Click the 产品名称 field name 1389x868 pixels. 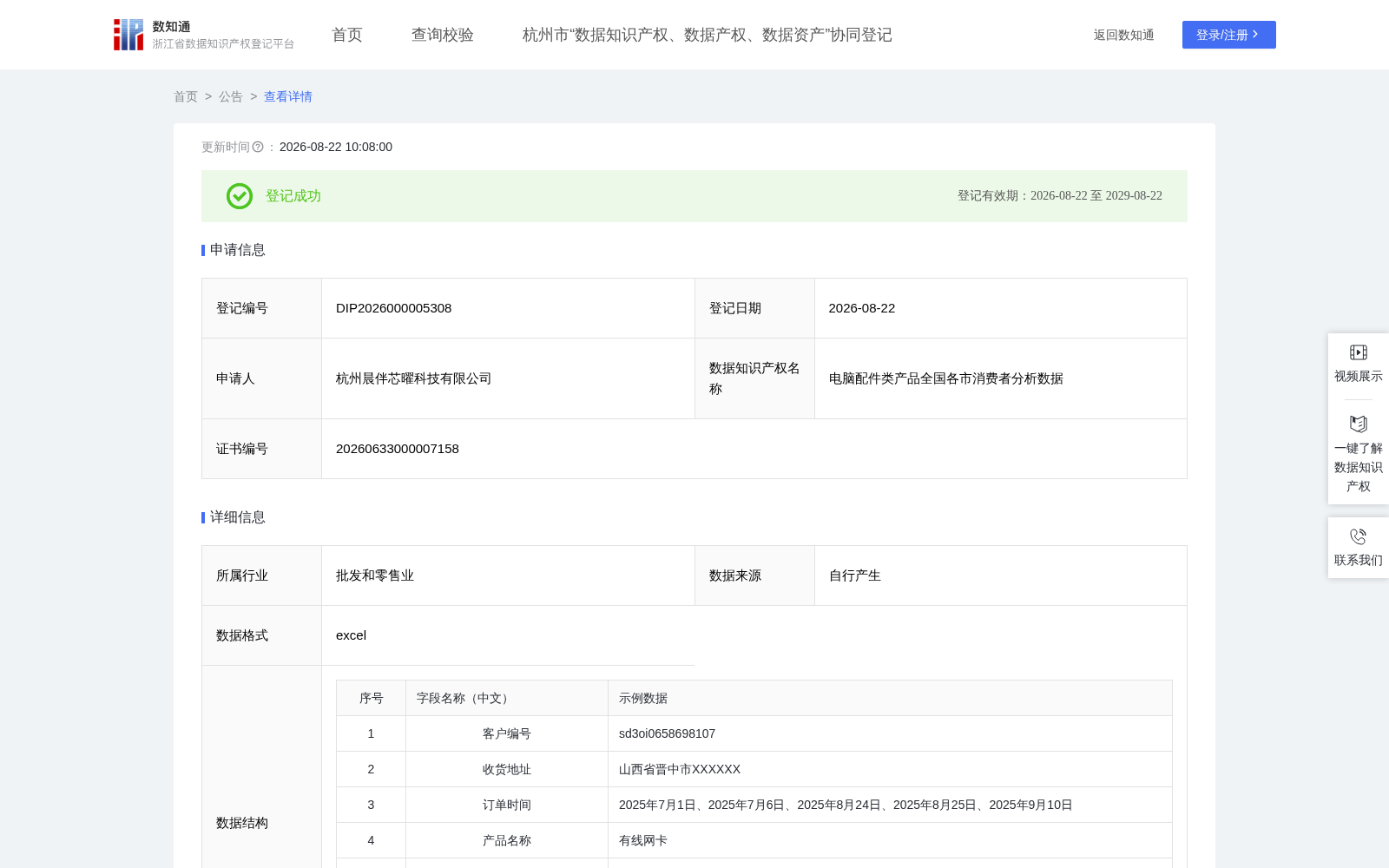point(507,840)
